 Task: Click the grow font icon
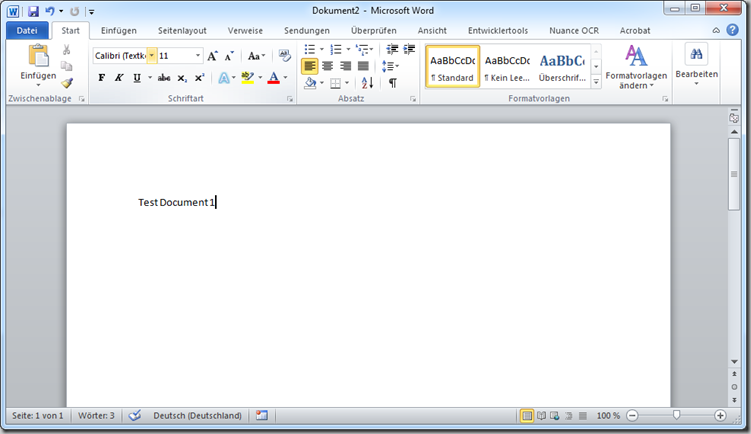coord(212,56)
